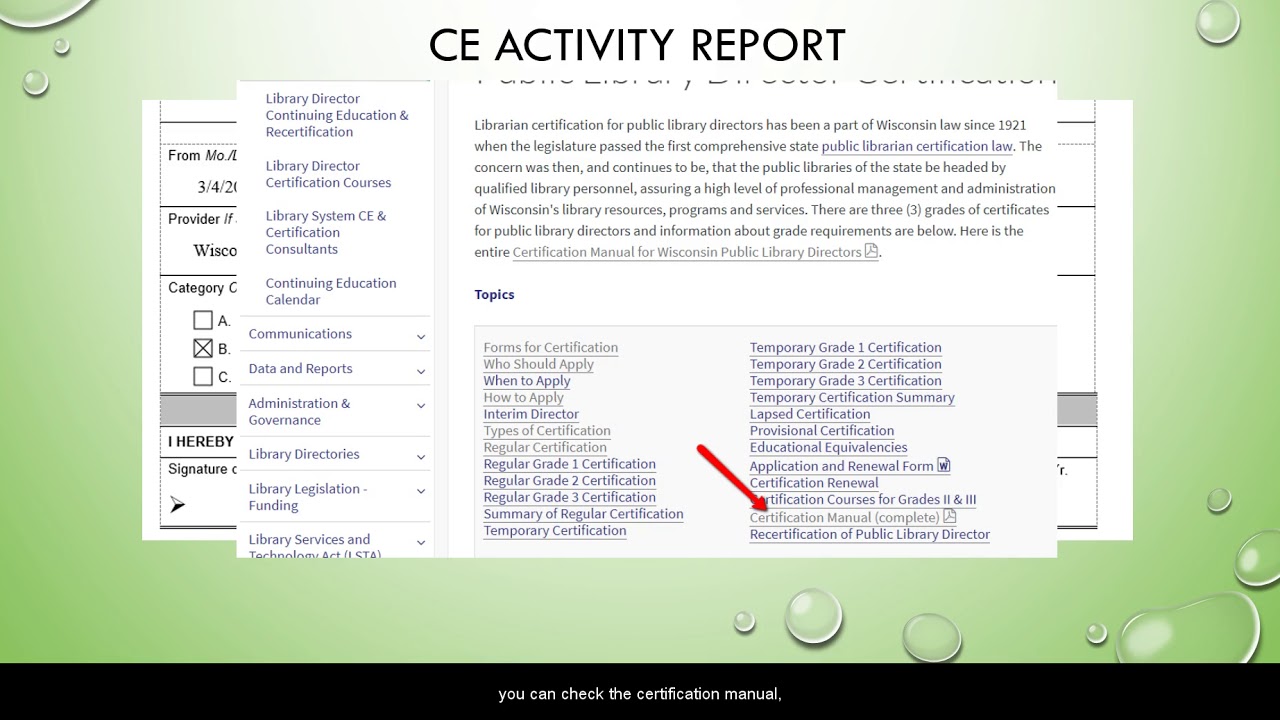Open Lapsed Certification link
This screenshot has width=1280, height=720.
(810, 414)
